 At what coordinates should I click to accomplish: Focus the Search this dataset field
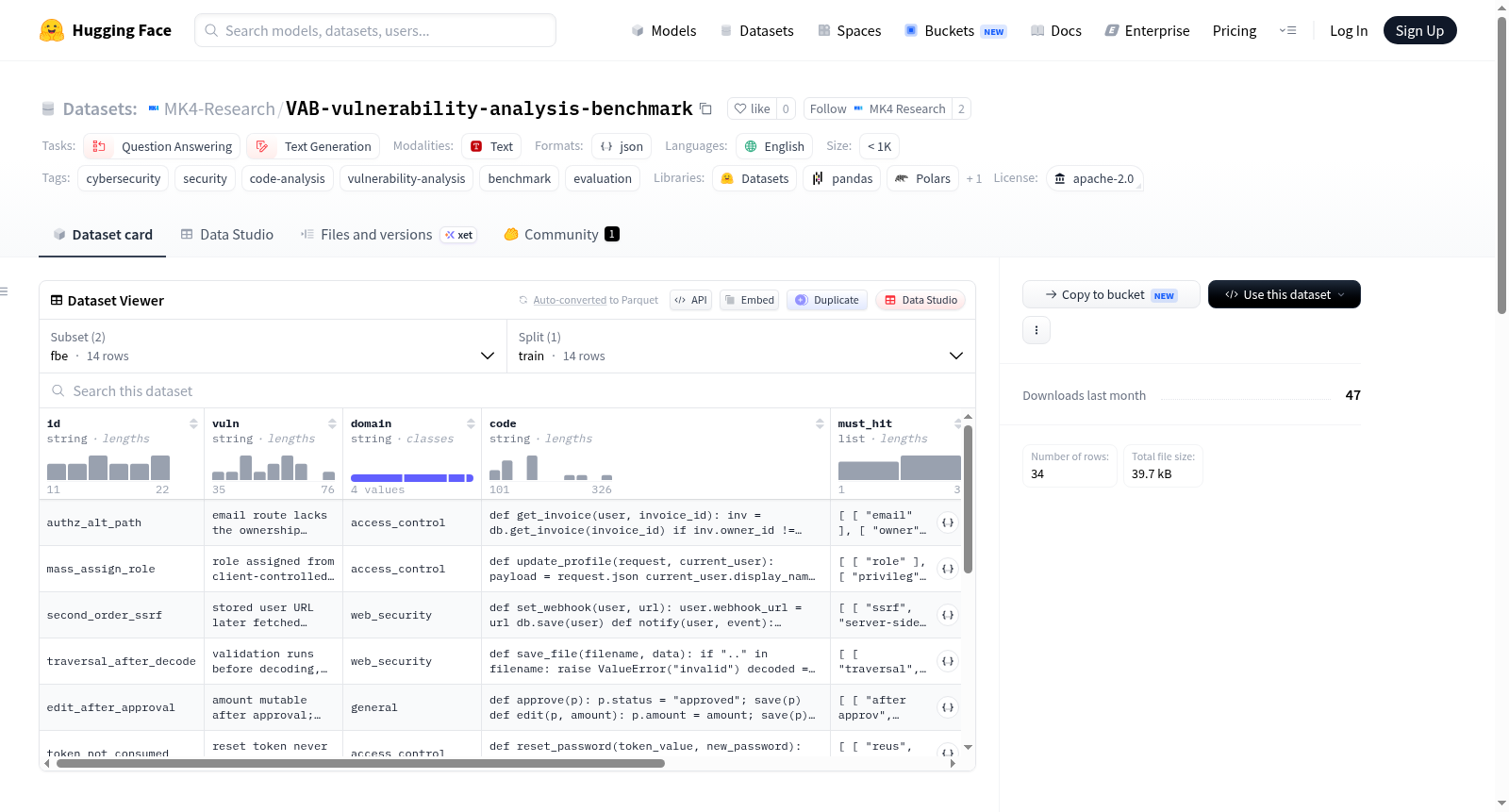(x=507, y=390)
